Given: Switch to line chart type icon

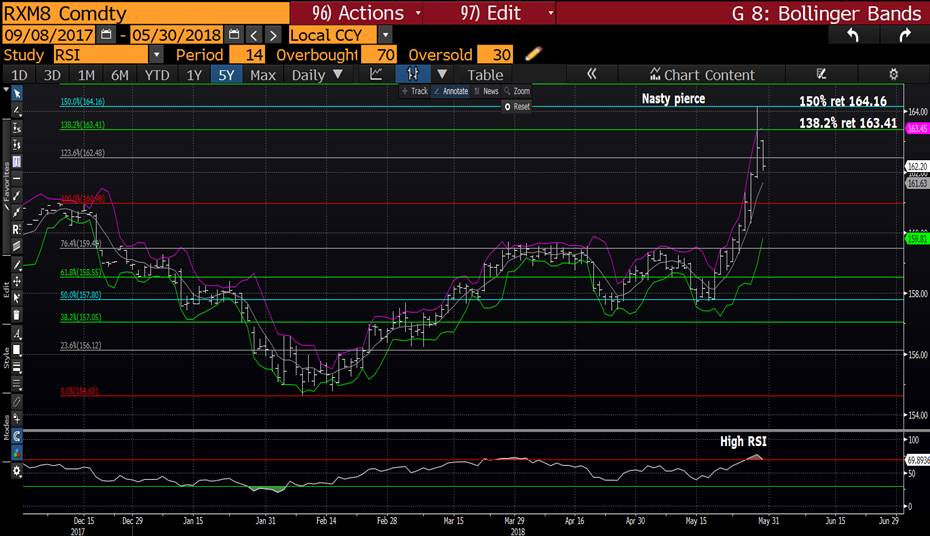Looking at the screenshot, I should pos(376,74).
